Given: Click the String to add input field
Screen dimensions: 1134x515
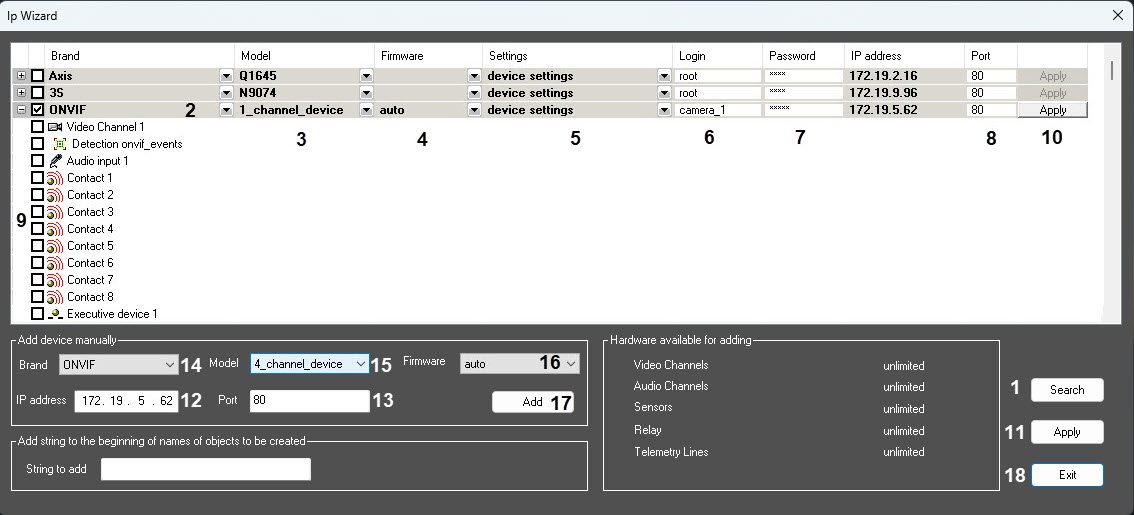Looking at the screenshot, I should [x=205, y=469].
